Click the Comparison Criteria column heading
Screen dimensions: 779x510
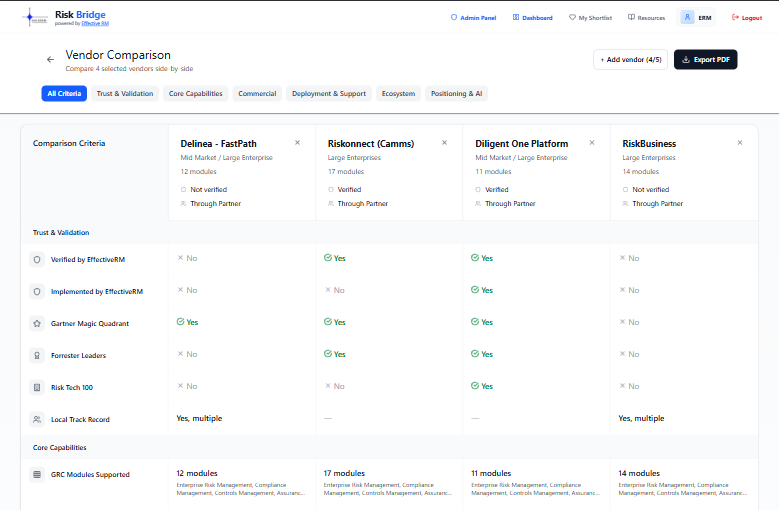69,143
